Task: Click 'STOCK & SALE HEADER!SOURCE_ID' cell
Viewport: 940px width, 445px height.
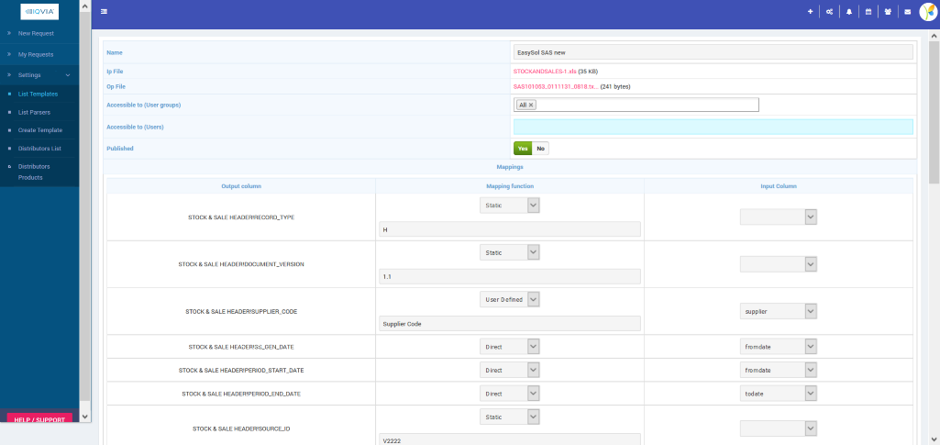Action: [x=241, y=428]
